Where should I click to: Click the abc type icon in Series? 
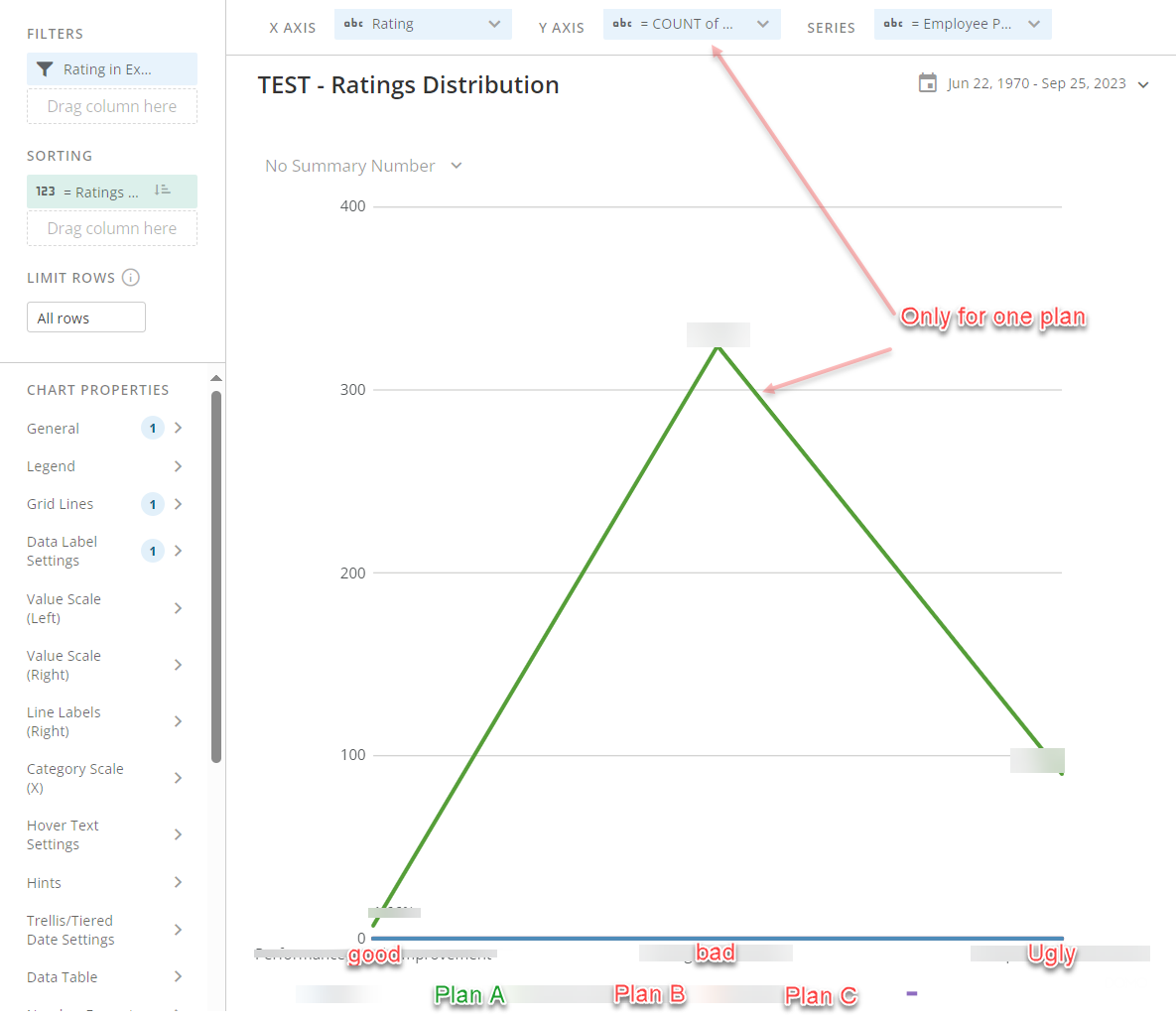[893, 23]
